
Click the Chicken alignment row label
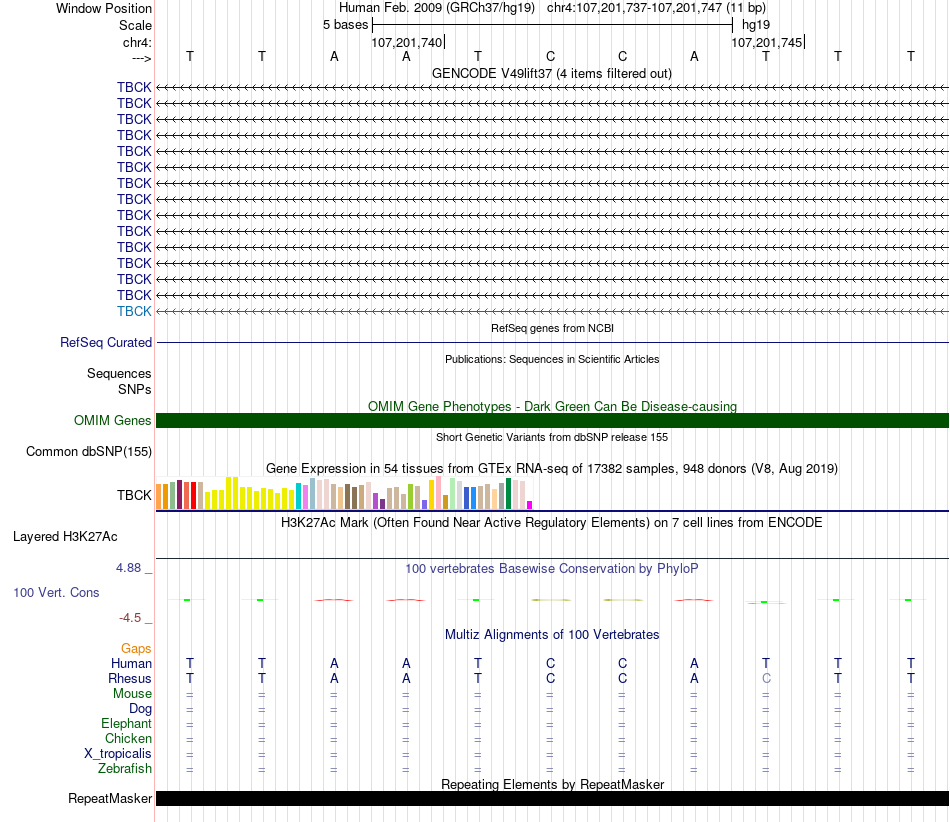128,738
